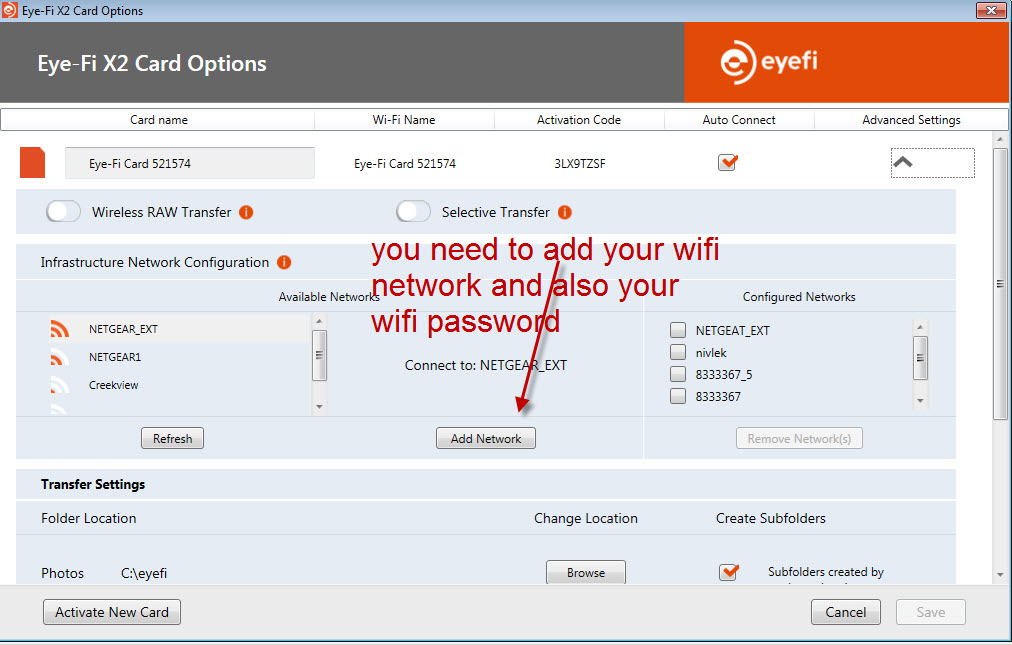Select Creekview in Available Networks
The height and width of the screenshot is (645, 1012).
(x=181, y=385)
